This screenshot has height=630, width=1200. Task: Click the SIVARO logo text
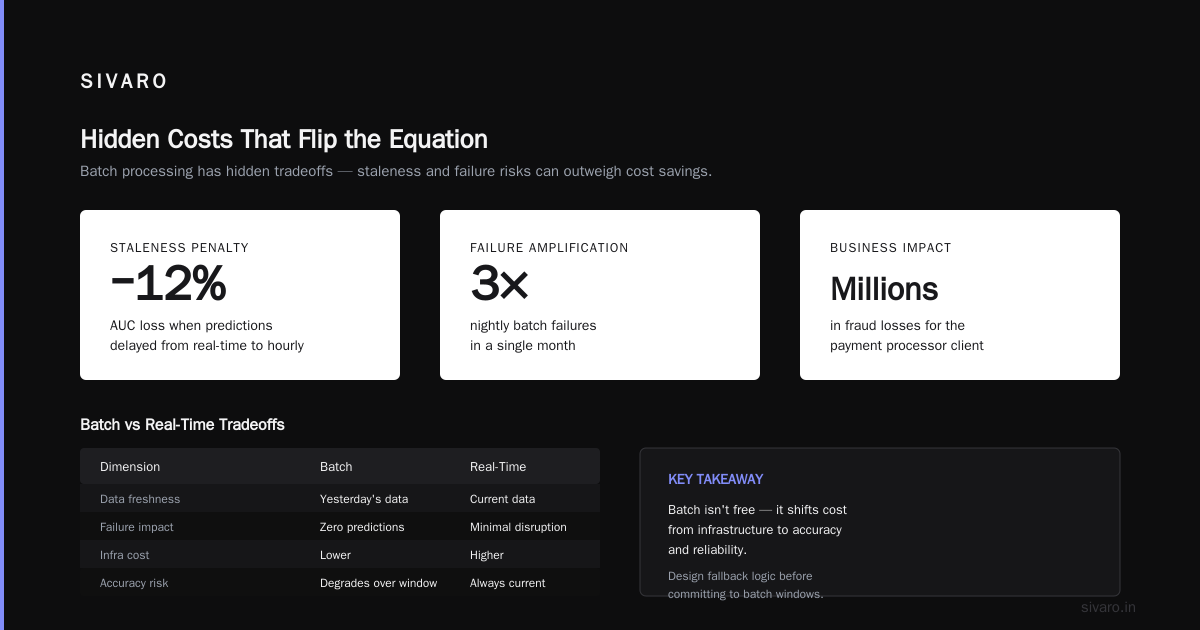[124, 82]
